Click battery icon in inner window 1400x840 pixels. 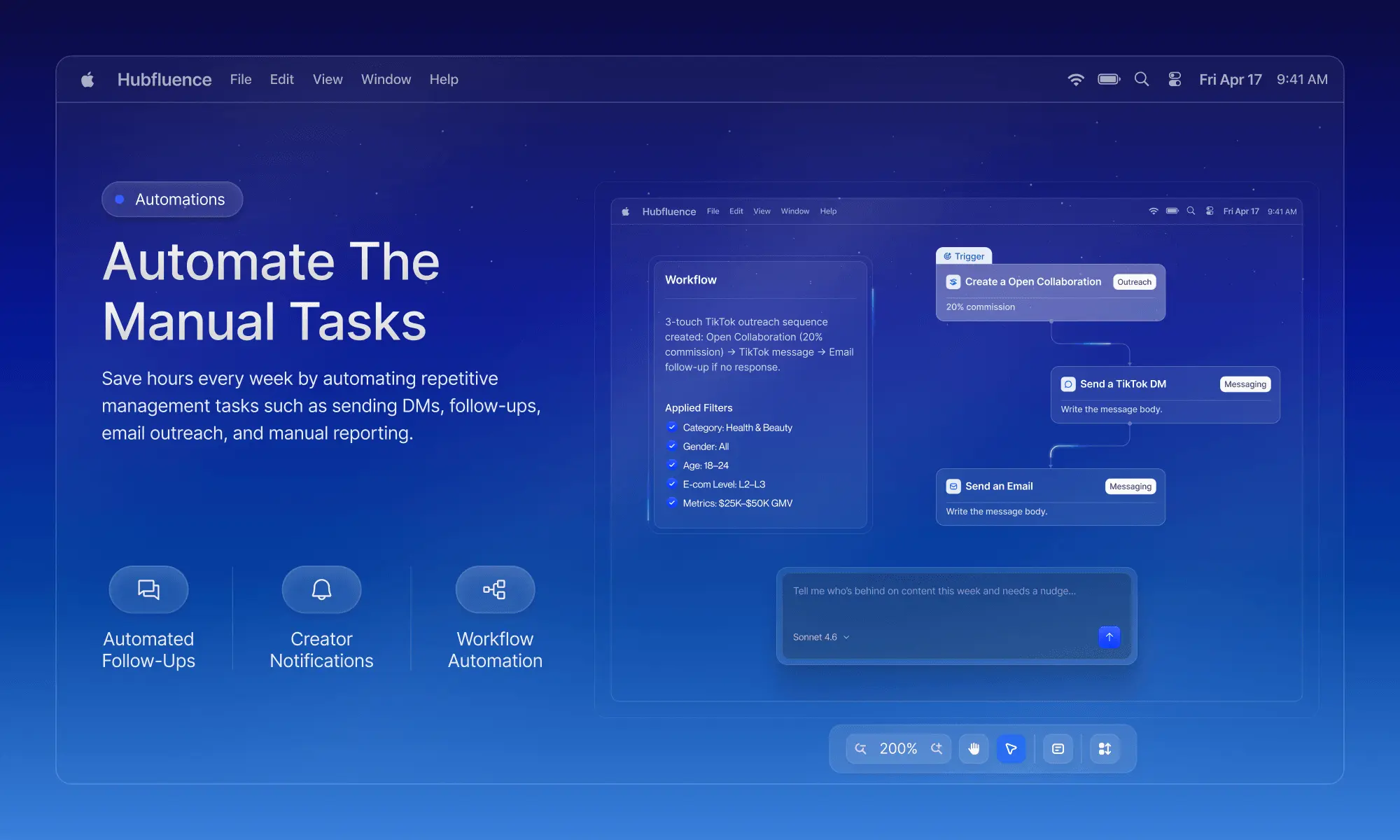(x=1172, y=211)
